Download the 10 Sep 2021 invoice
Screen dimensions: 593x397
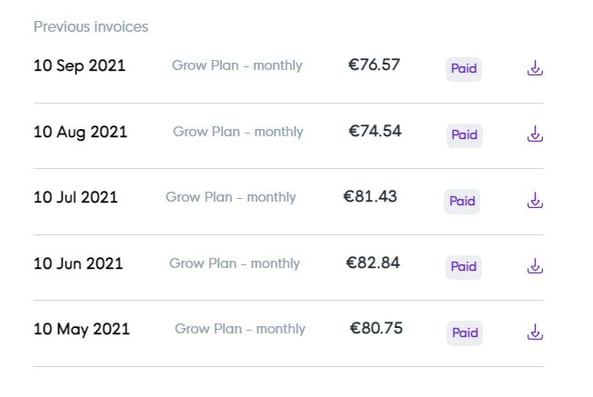(x=535, y=68)
